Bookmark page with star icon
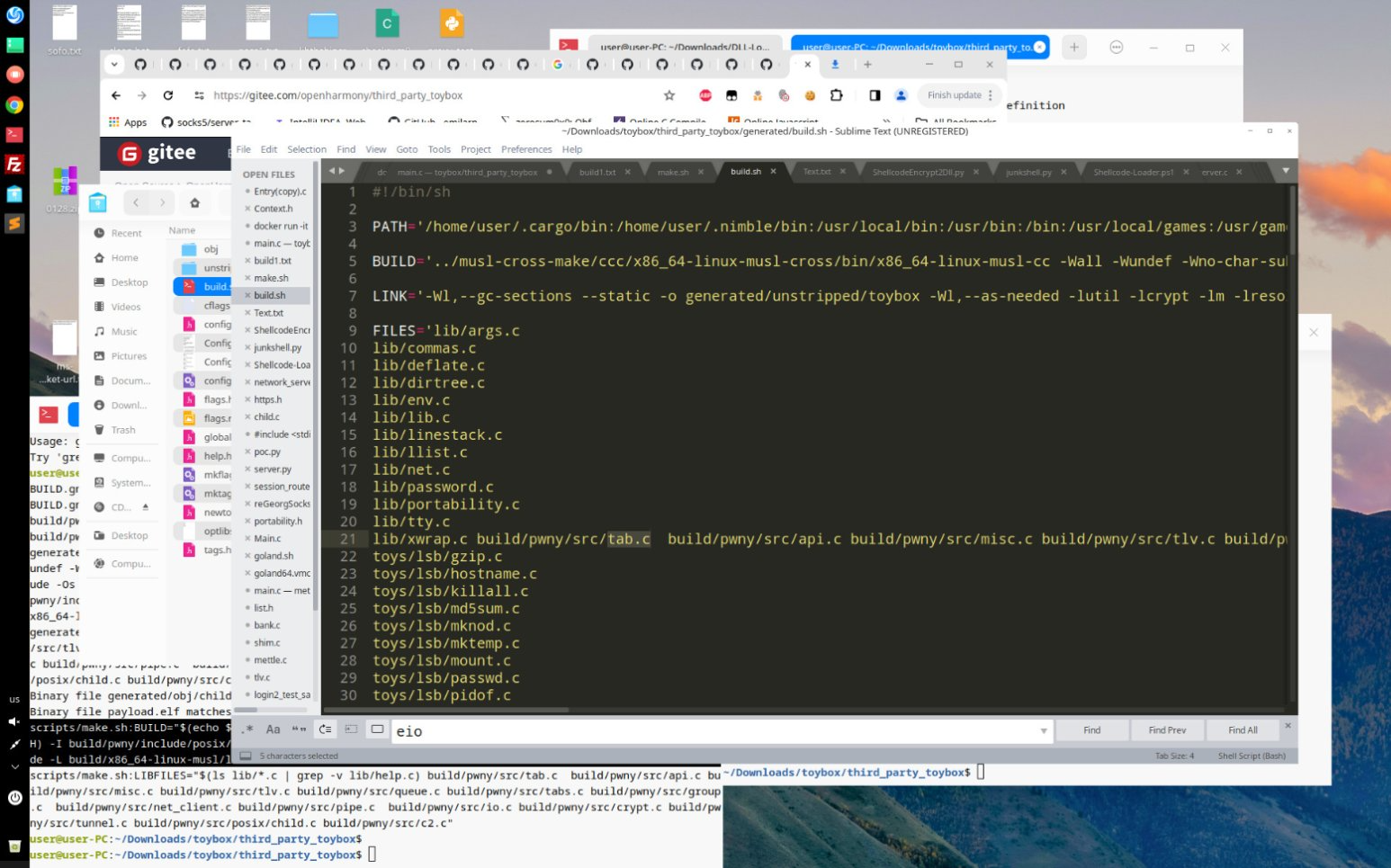The image size is (1391, 868). [669, 95]
